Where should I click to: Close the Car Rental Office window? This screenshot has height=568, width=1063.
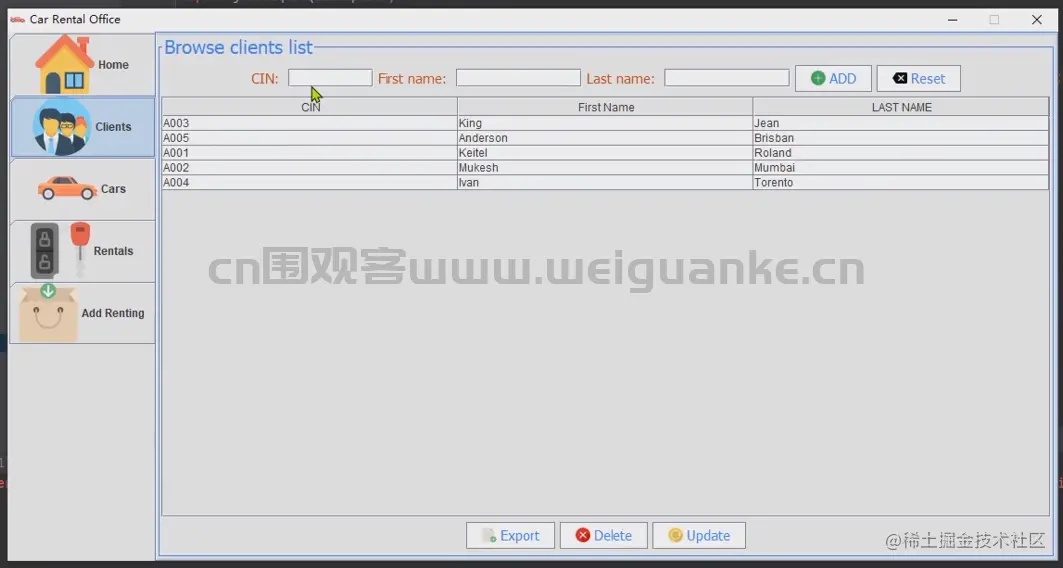(1037, 20)
